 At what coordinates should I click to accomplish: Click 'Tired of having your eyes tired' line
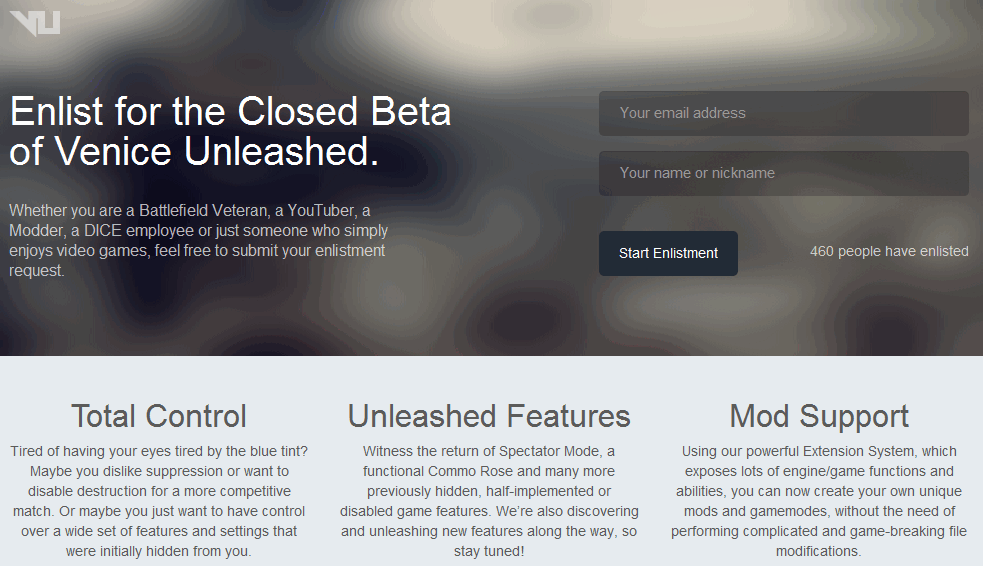coord(159,451)
